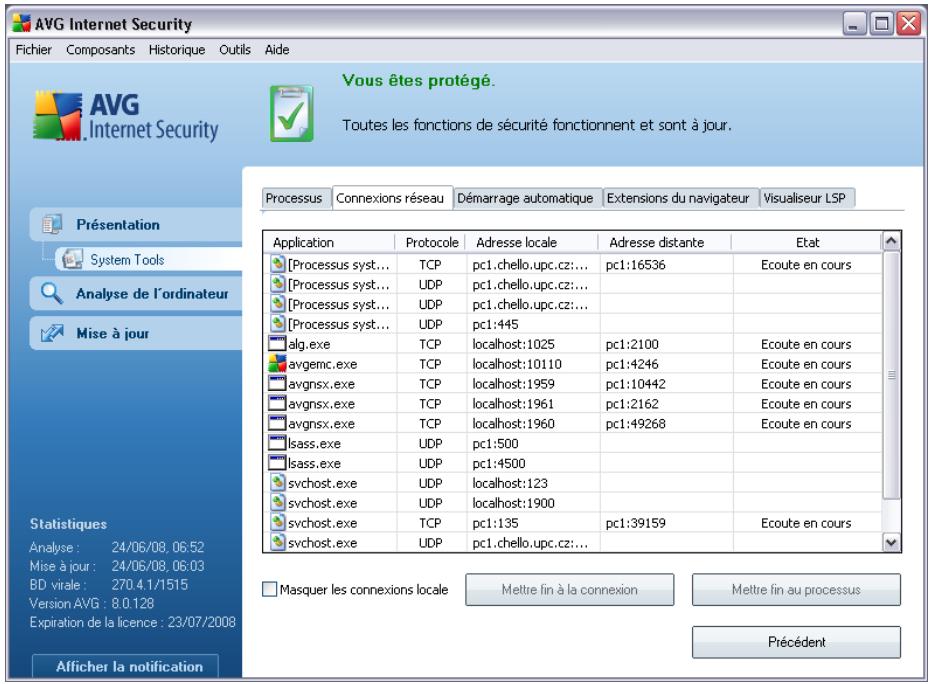
Task: Click Mettre fin au processus button
Action: 796,590
